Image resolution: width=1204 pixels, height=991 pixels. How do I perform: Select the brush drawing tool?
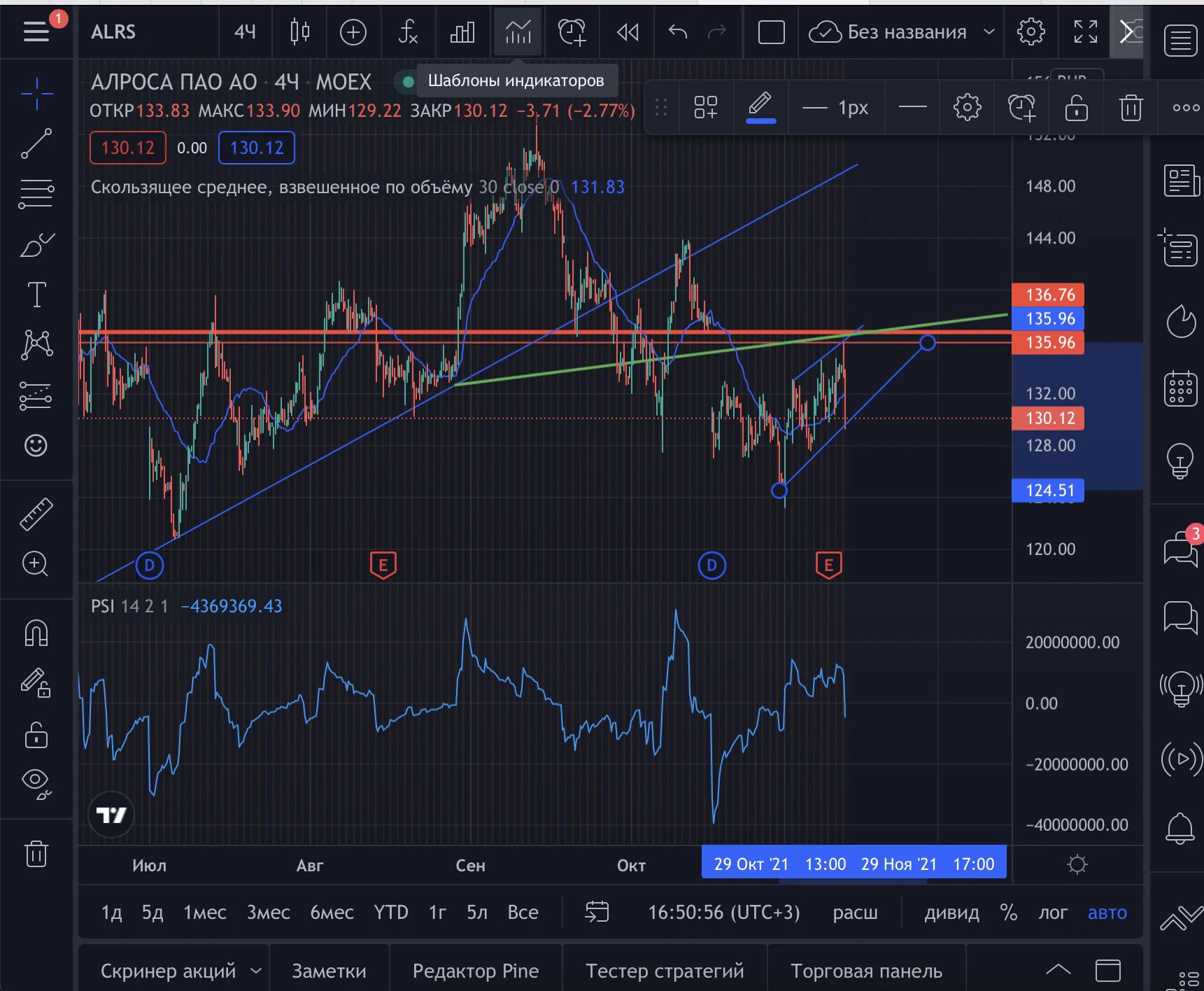[36, 245]
